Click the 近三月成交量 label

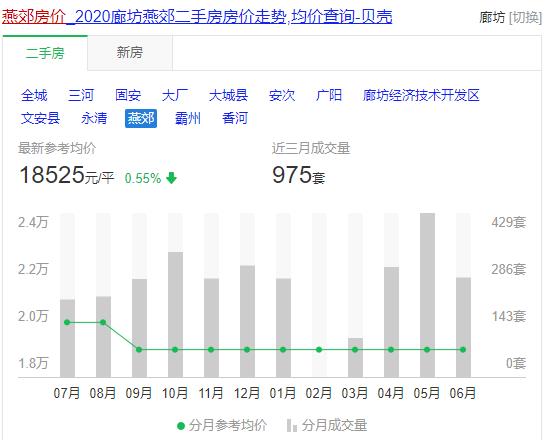point(311,148)
